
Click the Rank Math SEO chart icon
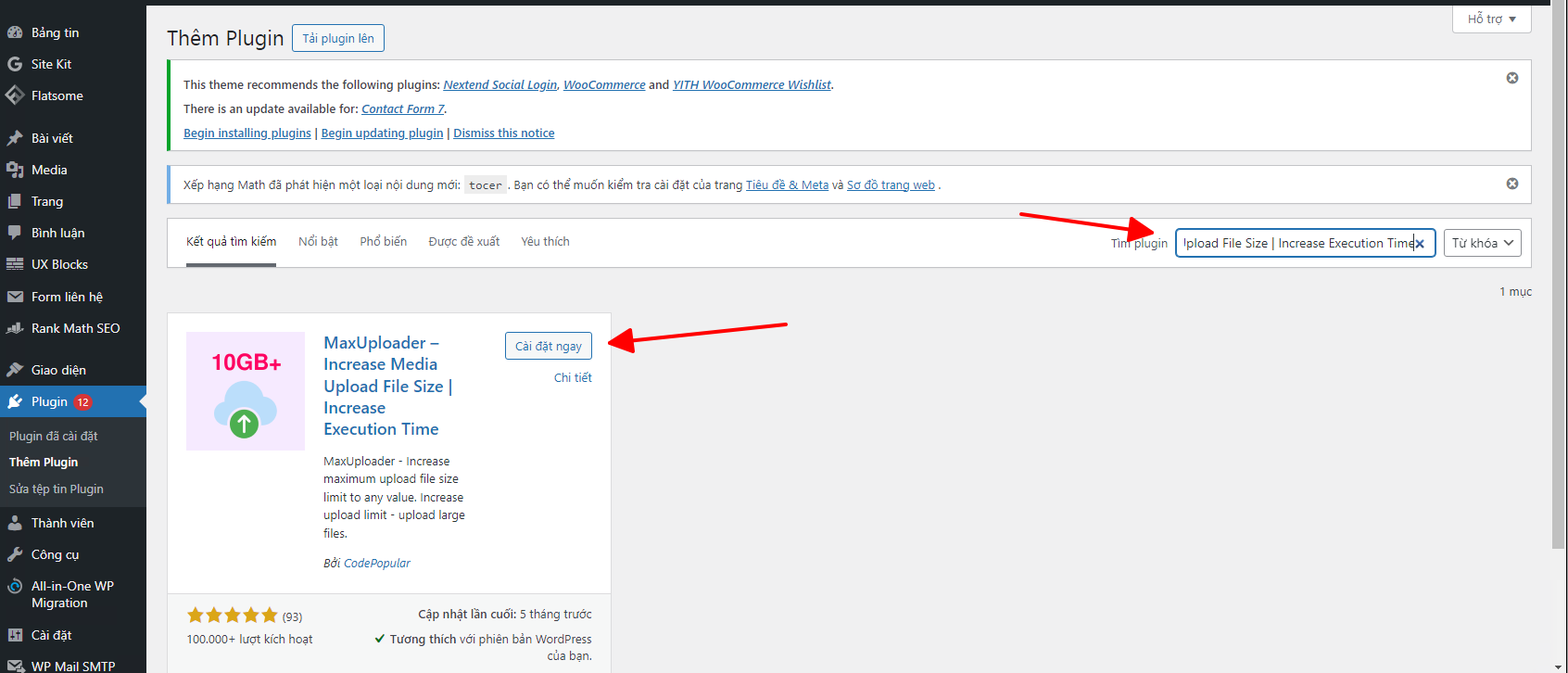tap(15, 328)
